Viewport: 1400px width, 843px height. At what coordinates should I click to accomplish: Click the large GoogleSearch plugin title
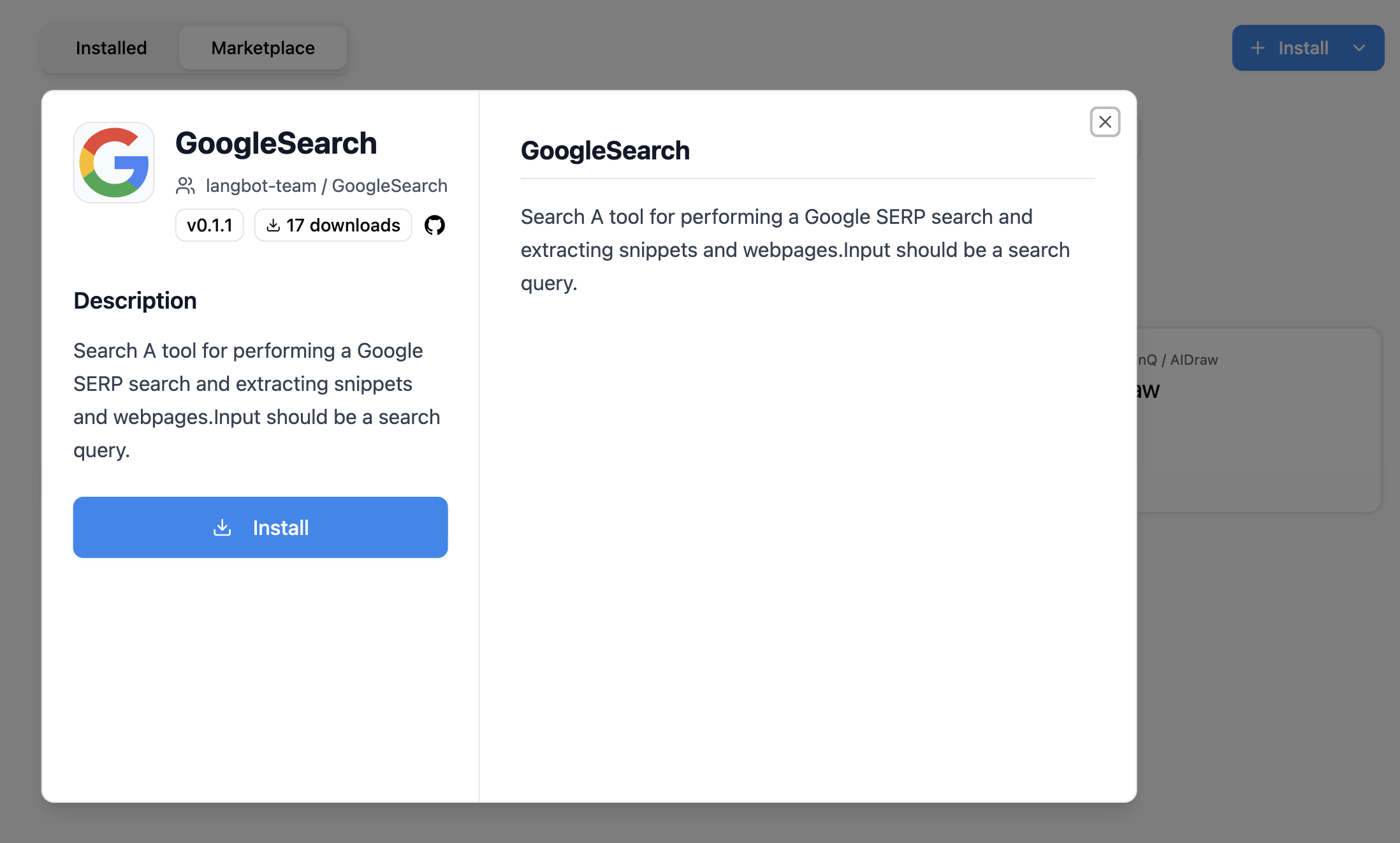(x=276, y=143)
